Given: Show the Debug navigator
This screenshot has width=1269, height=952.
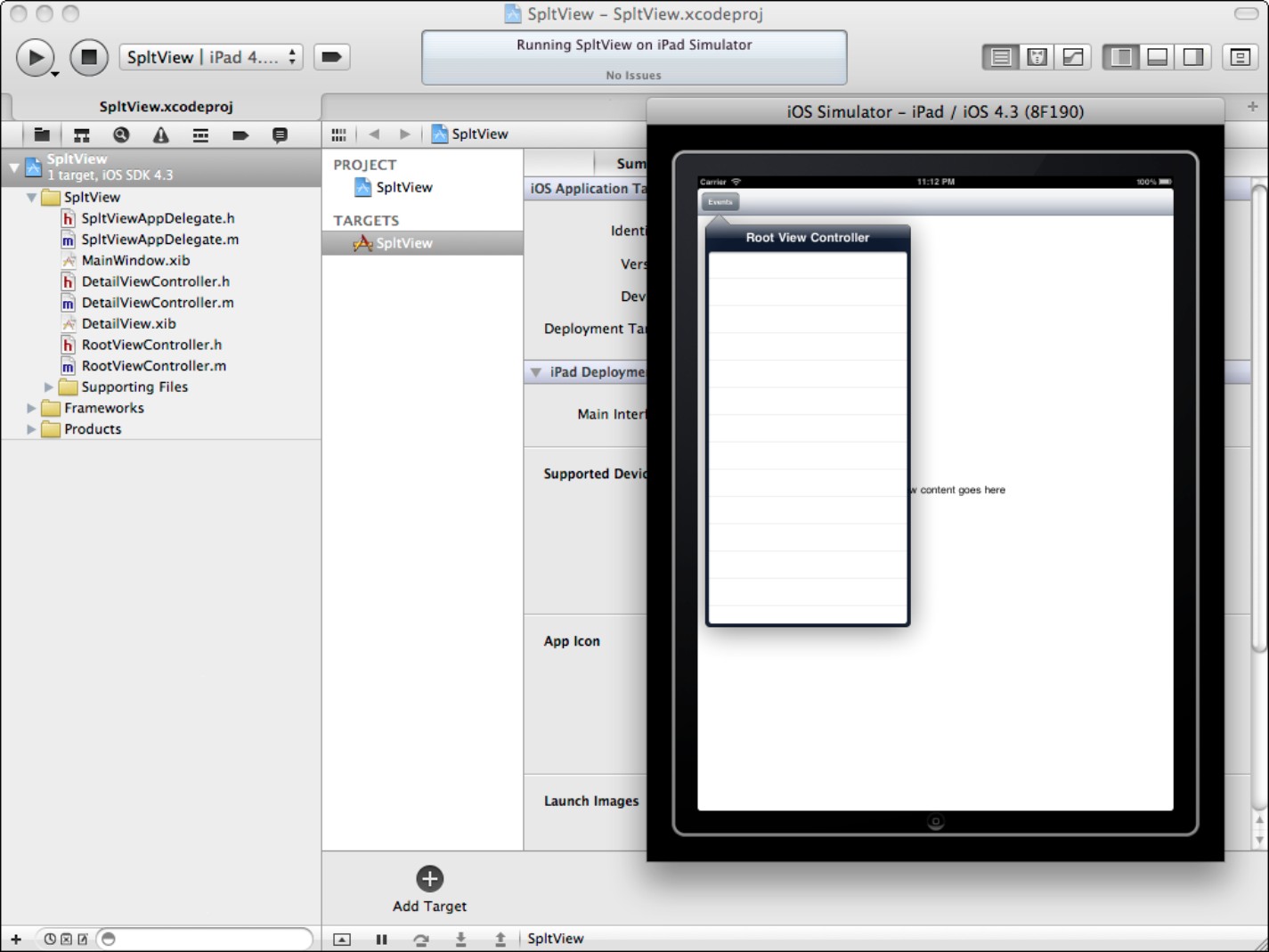Looking at the screenshot, I should click(x=200, y=135).
